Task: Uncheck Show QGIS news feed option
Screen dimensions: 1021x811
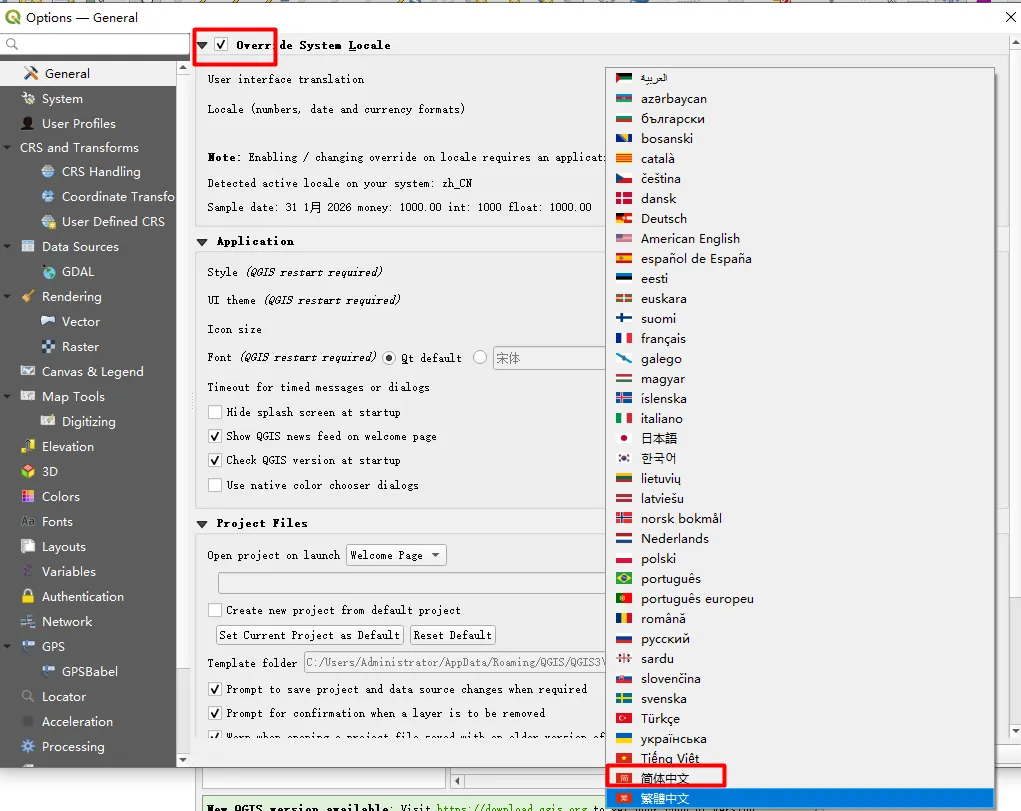Action: (x=215, y=436)
